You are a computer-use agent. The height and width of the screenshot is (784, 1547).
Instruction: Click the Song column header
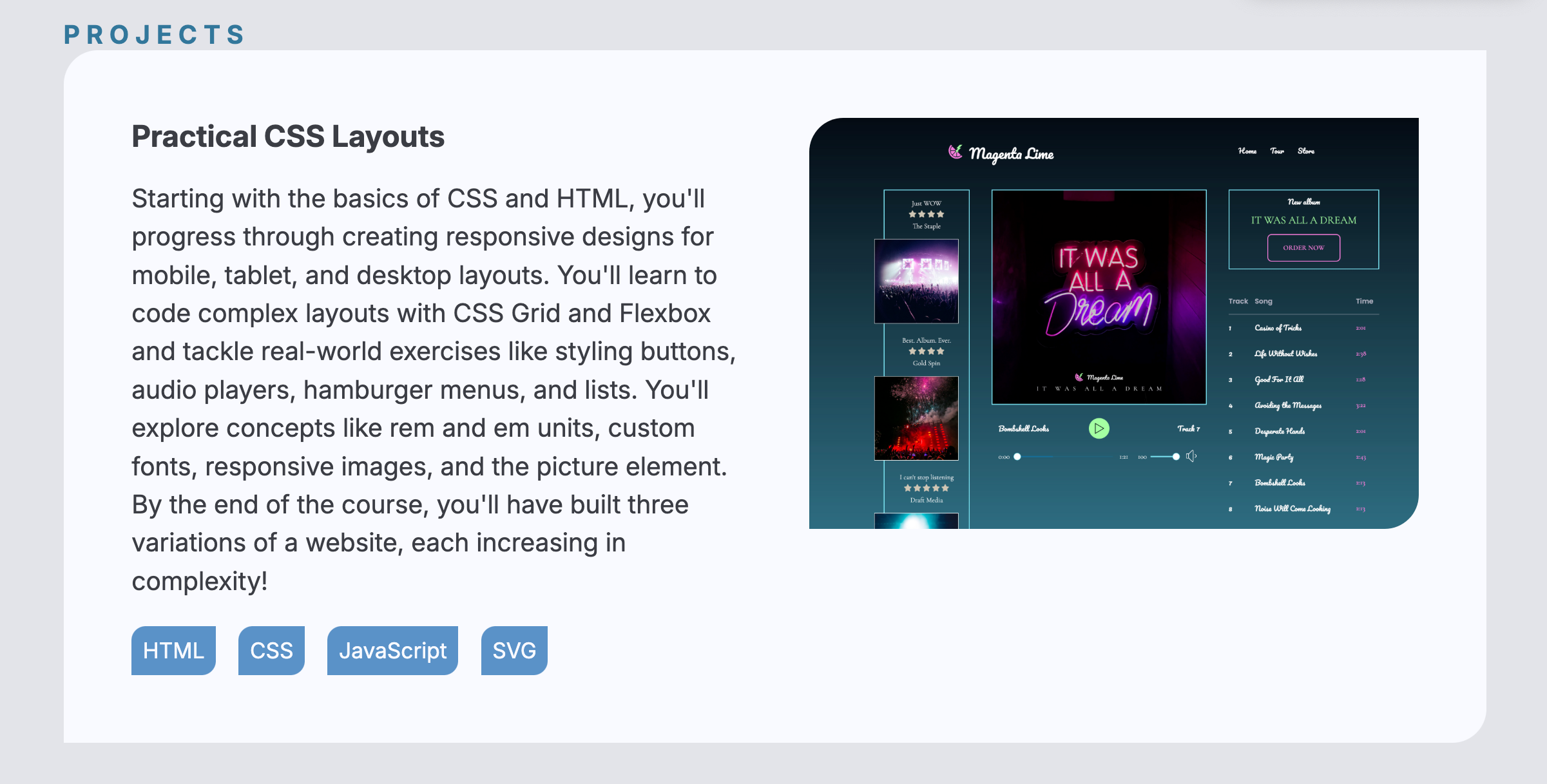tap(1263, 301)
